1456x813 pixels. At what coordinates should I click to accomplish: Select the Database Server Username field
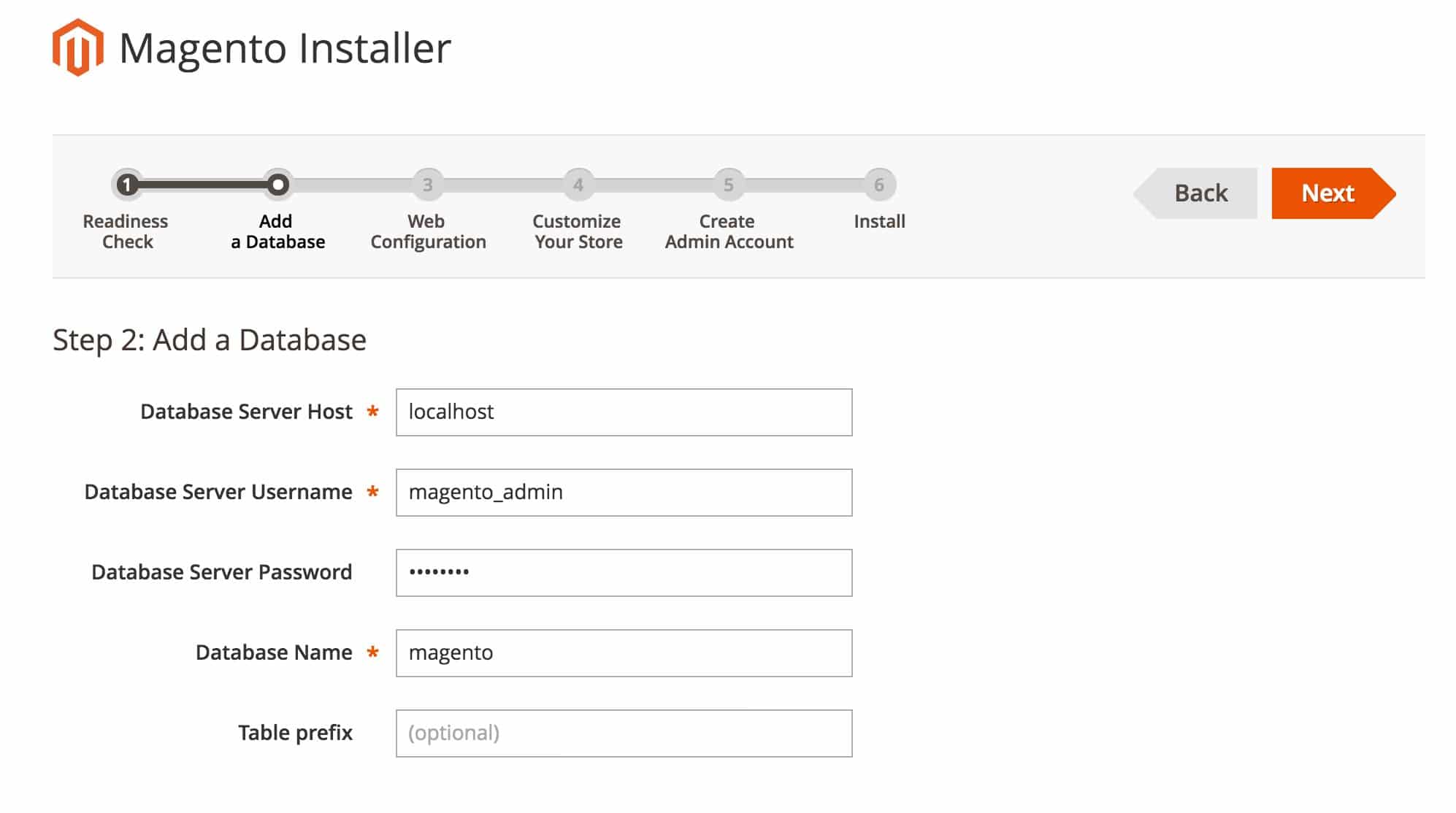(x=622, y=492)
